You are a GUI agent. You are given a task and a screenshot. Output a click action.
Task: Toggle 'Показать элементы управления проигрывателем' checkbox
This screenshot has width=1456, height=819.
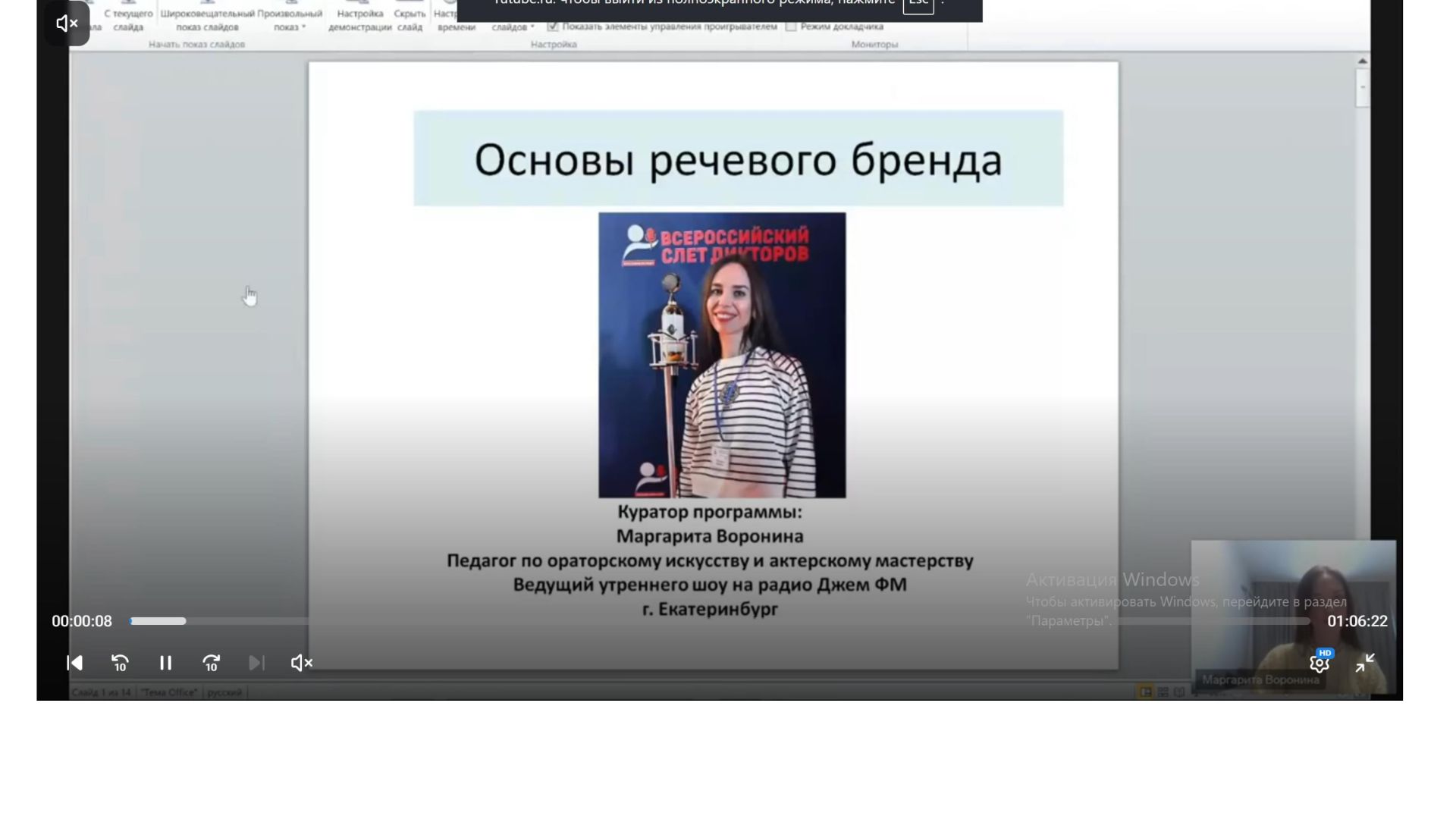pyautogui.click(x=553, y=27)
